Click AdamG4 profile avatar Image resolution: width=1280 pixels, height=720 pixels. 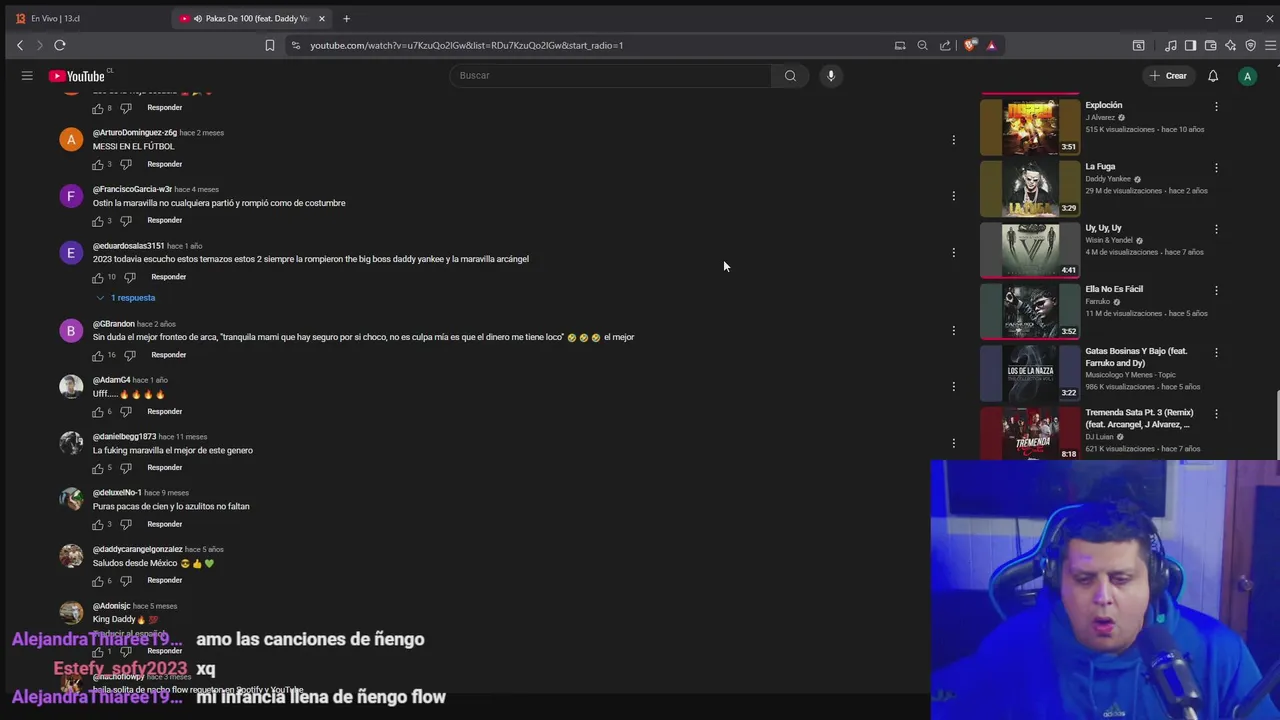point(71,387)
